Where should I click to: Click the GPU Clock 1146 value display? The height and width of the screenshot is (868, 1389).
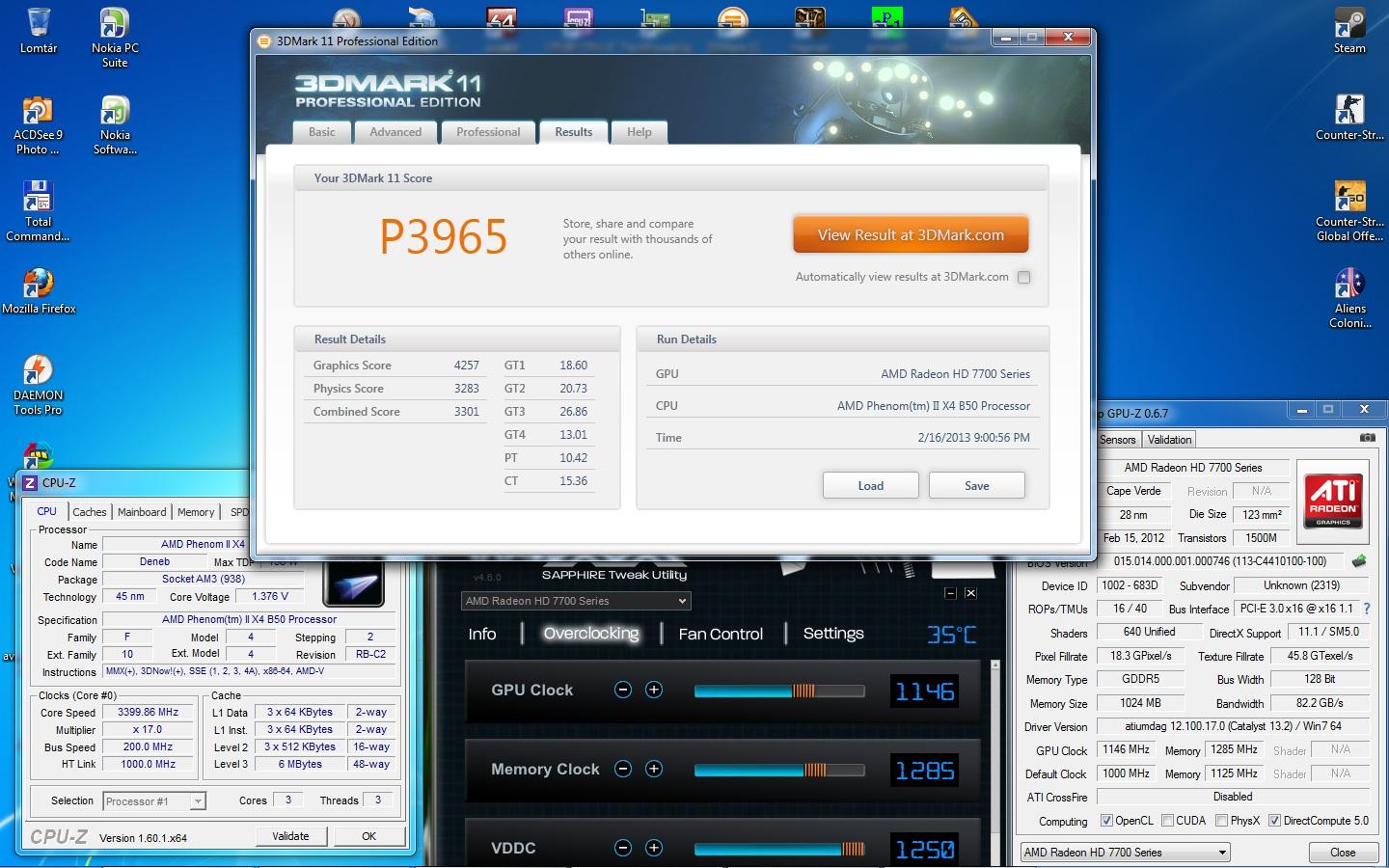924,691
